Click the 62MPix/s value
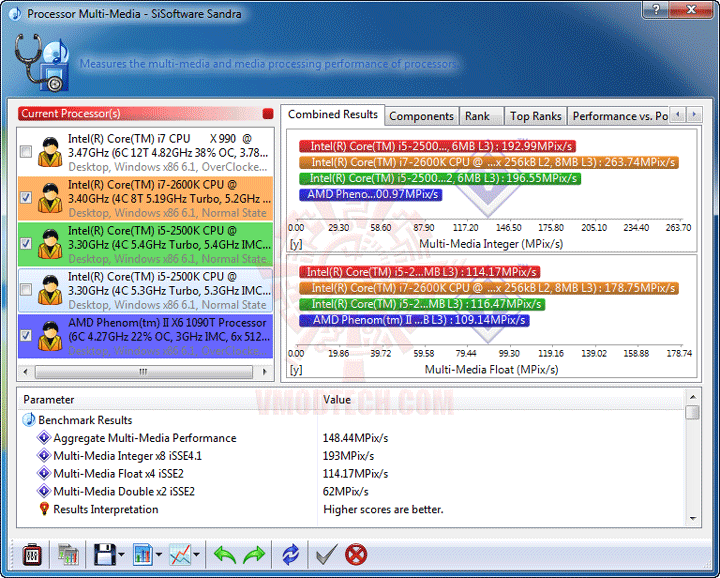Viewport: 720px width, 578px height. tap(346, 492)
